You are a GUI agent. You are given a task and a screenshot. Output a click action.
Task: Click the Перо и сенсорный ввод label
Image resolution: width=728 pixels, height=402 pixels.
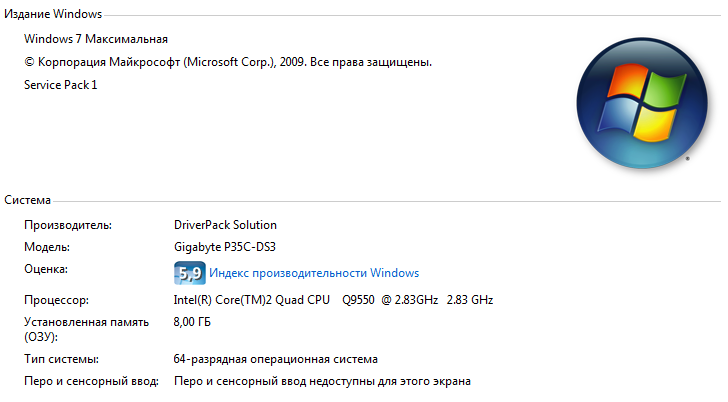pyautogui.click(x=91, y=382)
